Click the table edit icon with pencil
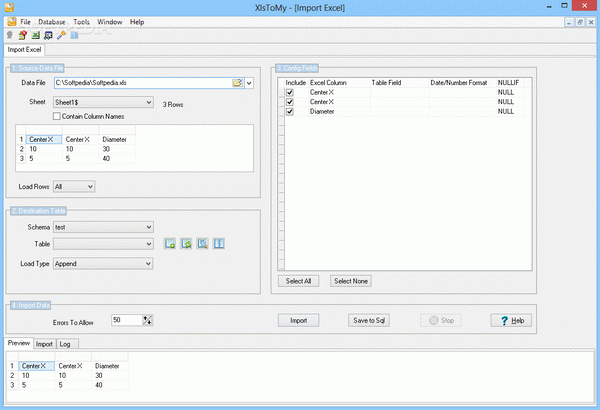This screenshot has height=410, width=600. click(x=202, y=243)
